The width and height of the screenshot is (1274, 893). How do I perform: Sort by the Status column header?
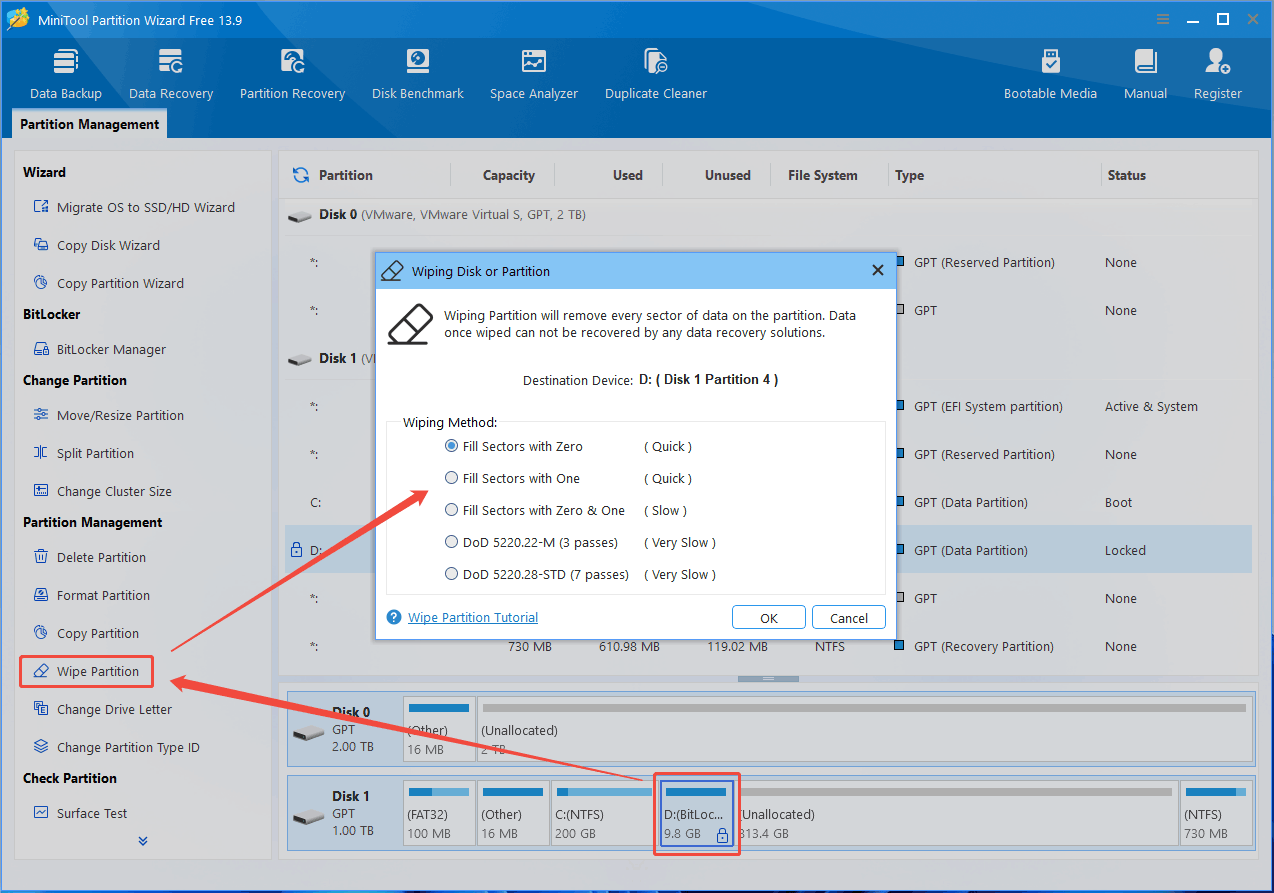coord(1126,175)
